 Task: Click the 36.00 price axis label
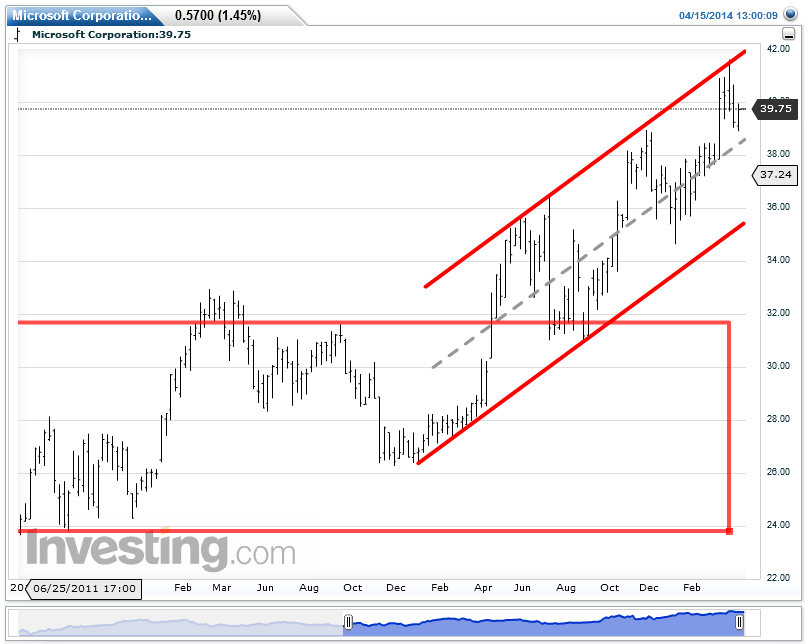coord(778,207)
